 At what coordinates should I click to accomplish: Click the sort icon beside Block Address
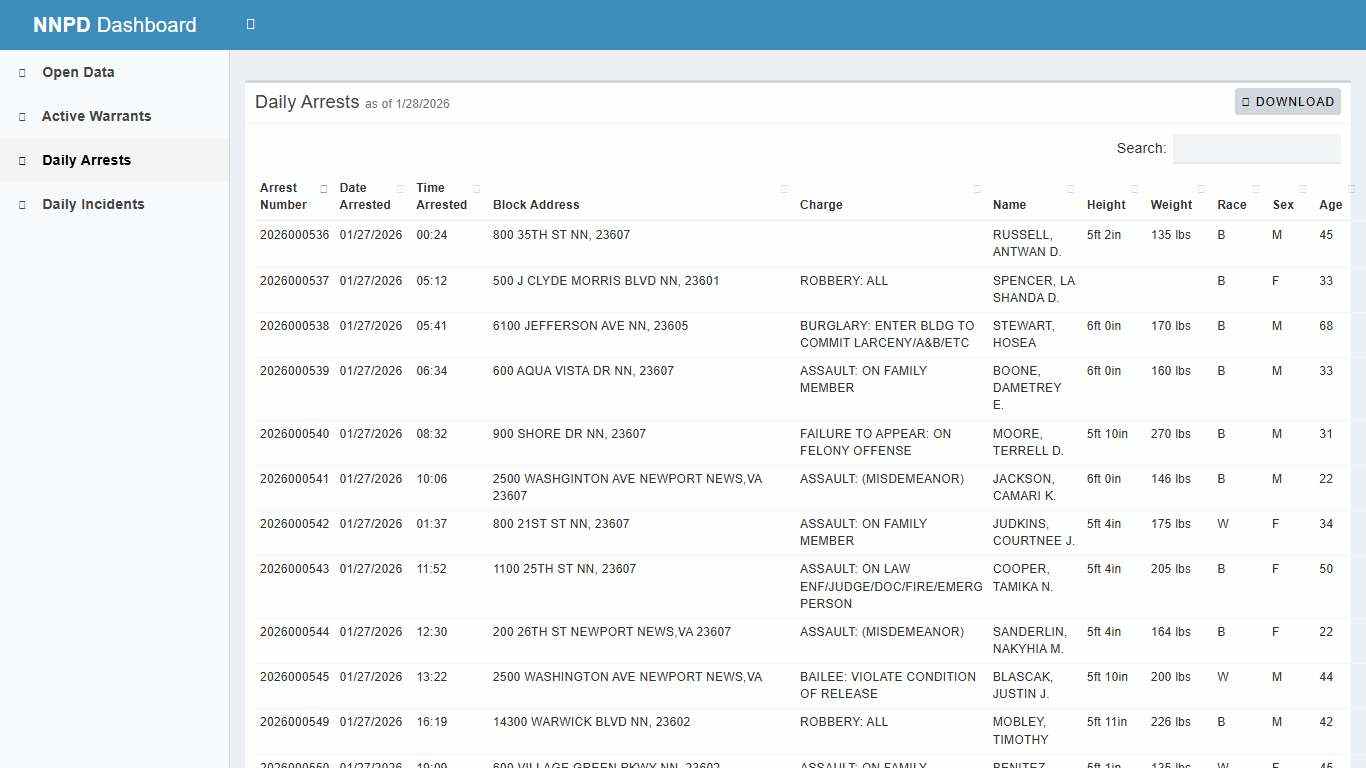point(784,188)
